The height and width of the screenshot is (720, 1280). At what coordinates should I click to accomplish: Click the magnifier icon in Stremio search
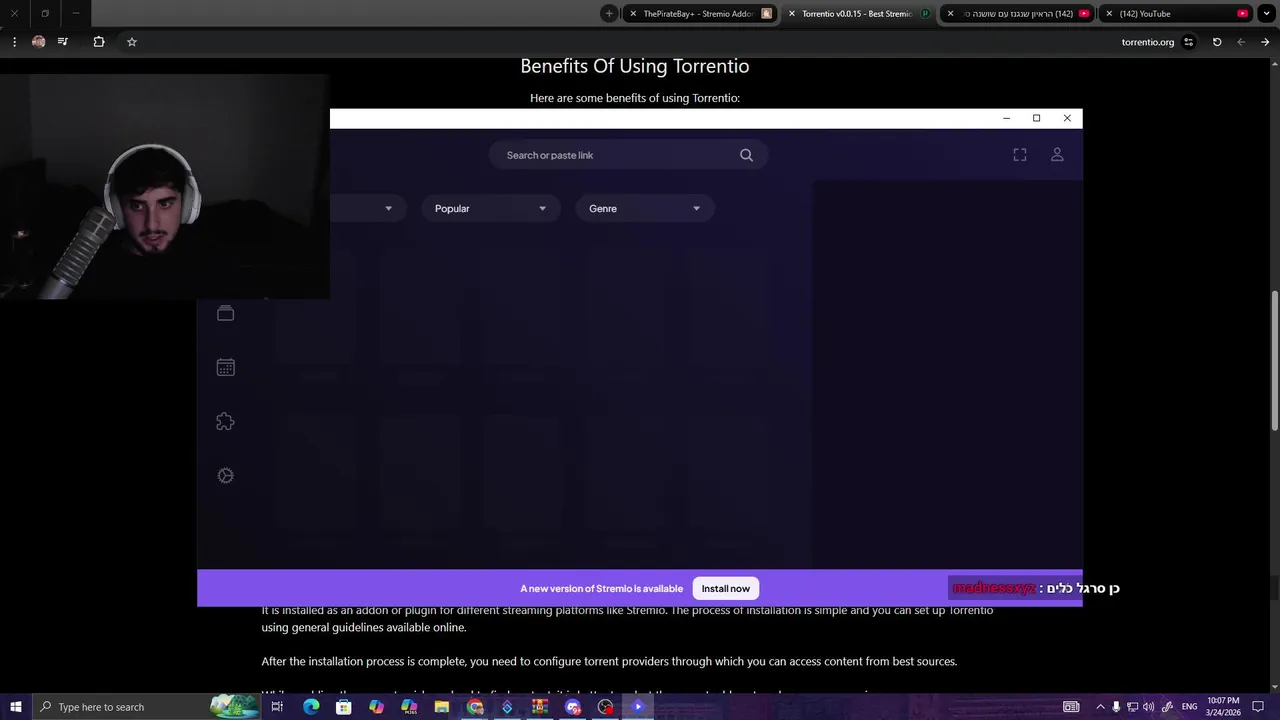746,155
